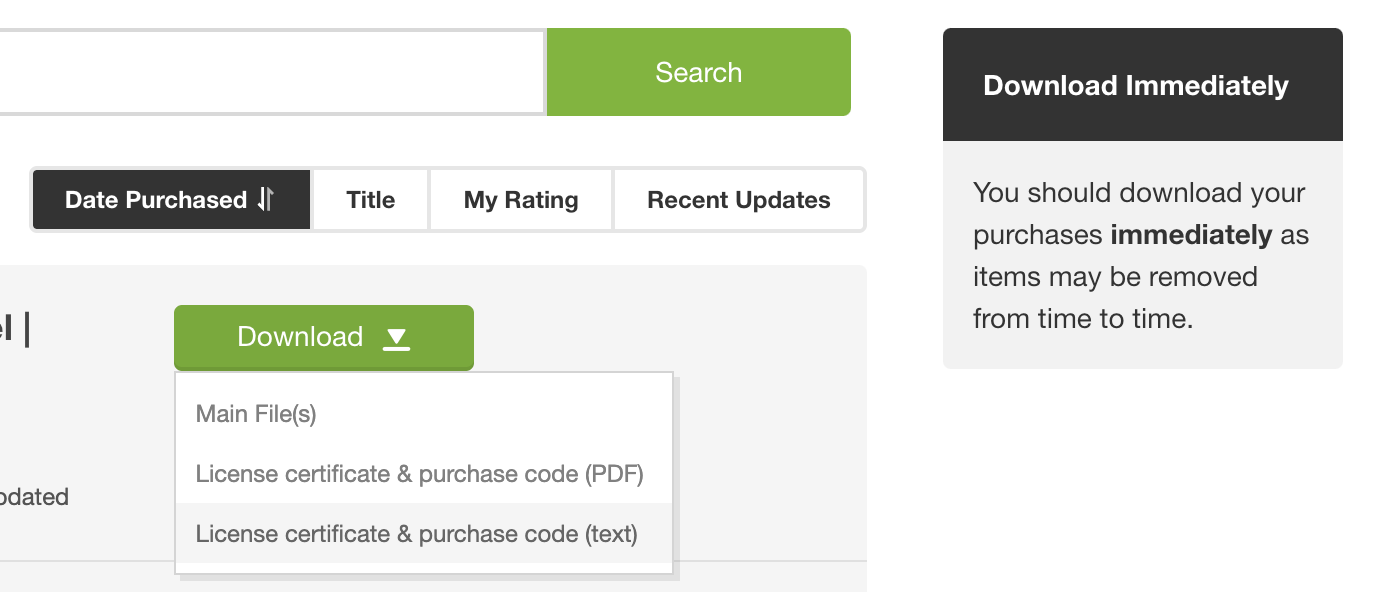Click the Download dropdown arrow icon
Image resolution: width=1390 pixels, height=592 pixels.
(x=397, y=338)
